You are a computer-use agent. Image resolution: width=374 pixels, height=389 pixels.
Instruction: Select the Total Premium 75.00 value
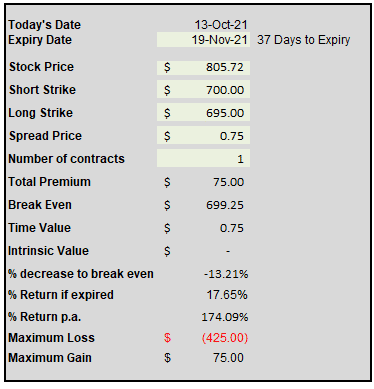(229, 182)
